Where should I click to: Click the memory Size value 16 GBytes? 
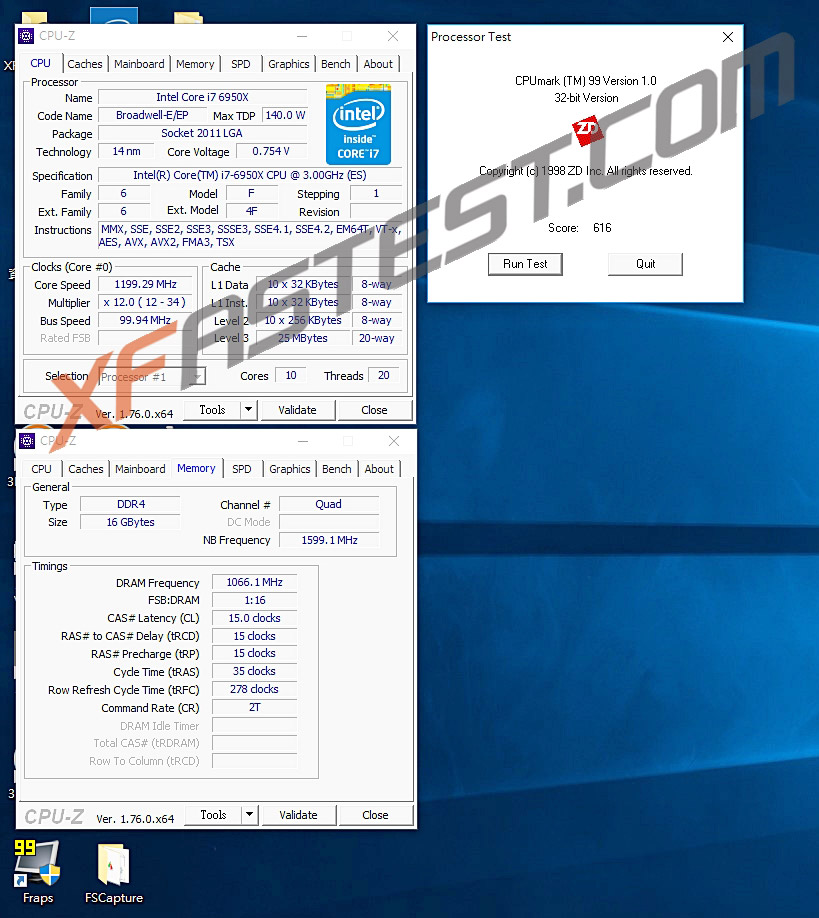[x=131, y=522]
